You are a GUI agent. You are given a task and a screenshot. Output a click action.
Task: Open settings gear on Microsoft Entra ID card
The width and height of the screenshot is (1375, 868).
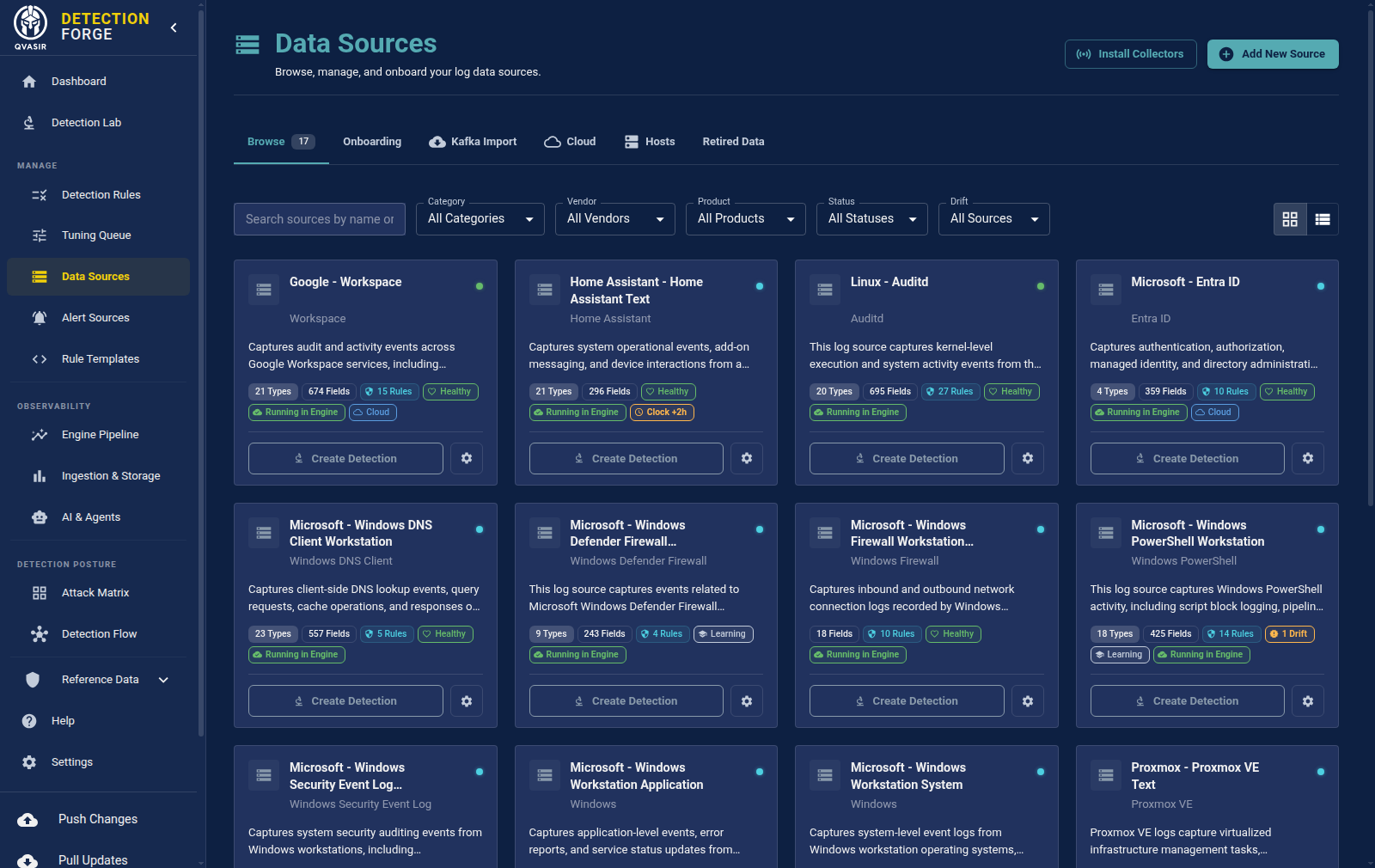[1308, 458]
